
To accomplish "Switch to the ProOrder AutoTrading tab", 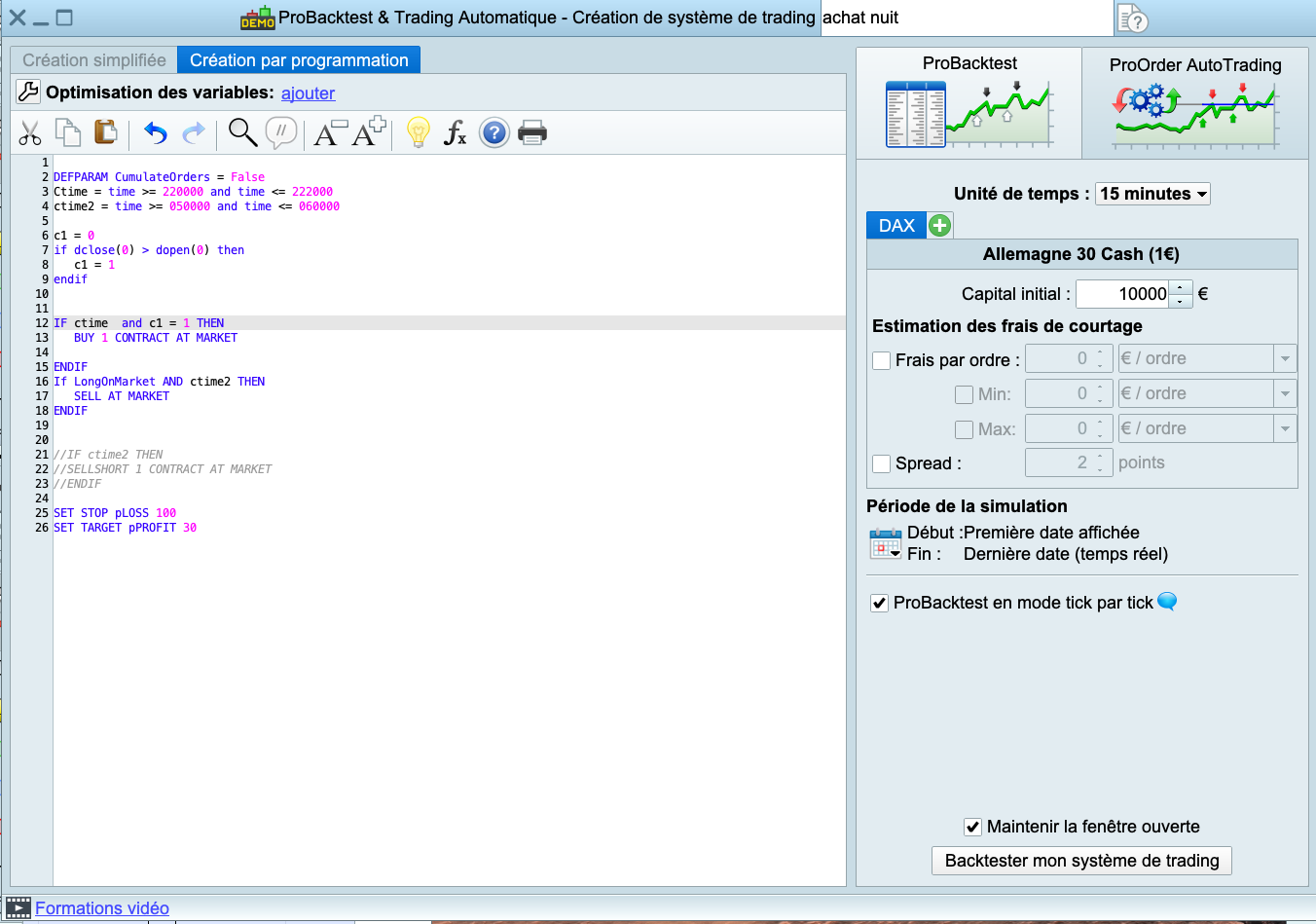I will (1195, 103).
